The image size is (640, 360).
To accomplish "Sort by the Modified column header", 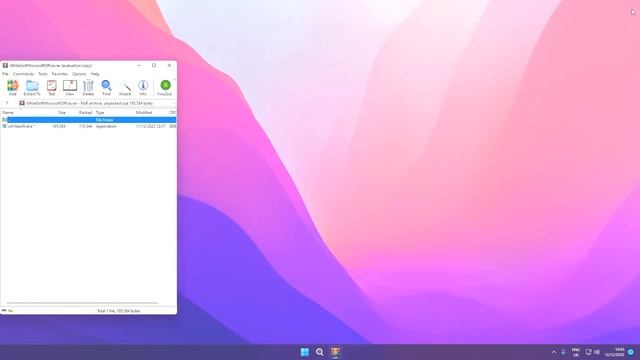I will tap(144, 113).
